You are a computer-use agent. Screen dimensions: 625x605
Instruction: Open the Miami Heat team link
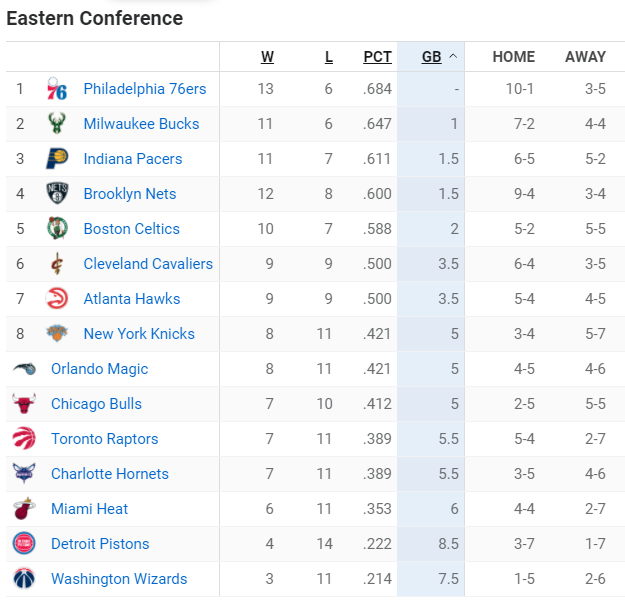click(x=89, y=509)
